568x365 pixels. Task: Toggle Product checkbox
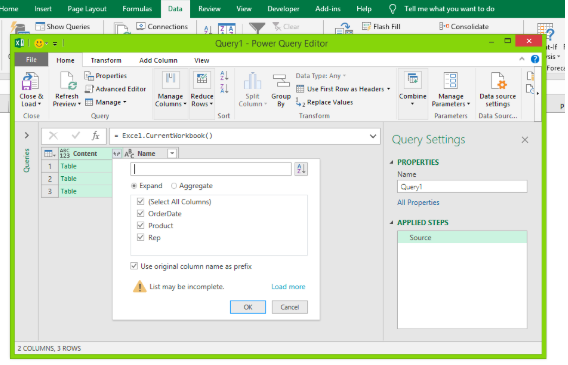coord(141,225)
